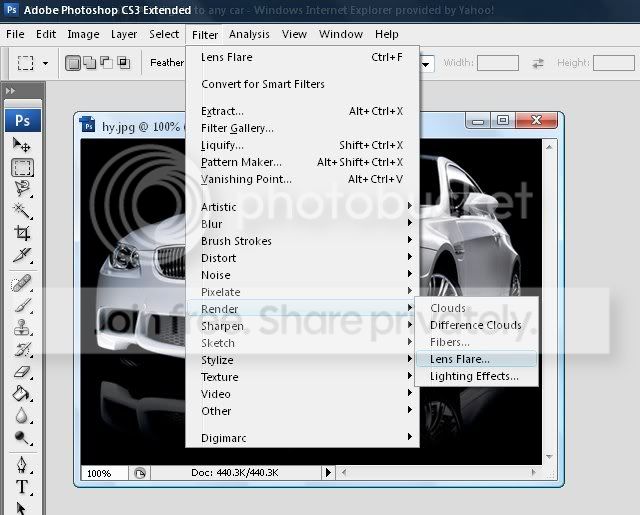Click the hy.jpg document Ps icon
The width and height of the screenshot is (640, 515).
pos(88,124)
